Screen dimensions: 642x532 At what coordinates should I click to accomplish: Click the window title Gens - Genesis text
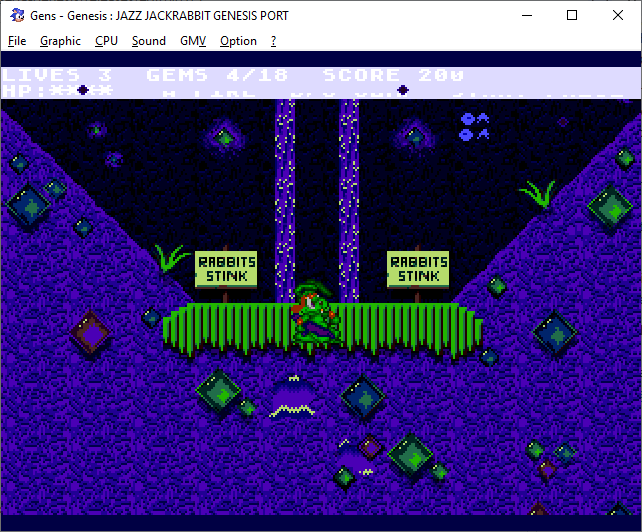pyautogui.click(x=159, y=16)
